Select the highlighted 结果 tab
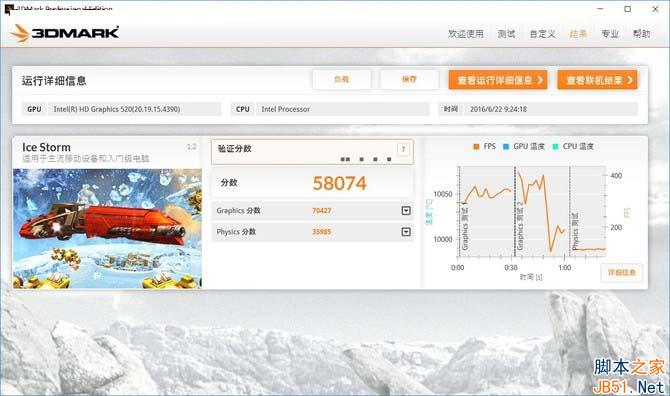The image size is (670, 396). [578, 34]
